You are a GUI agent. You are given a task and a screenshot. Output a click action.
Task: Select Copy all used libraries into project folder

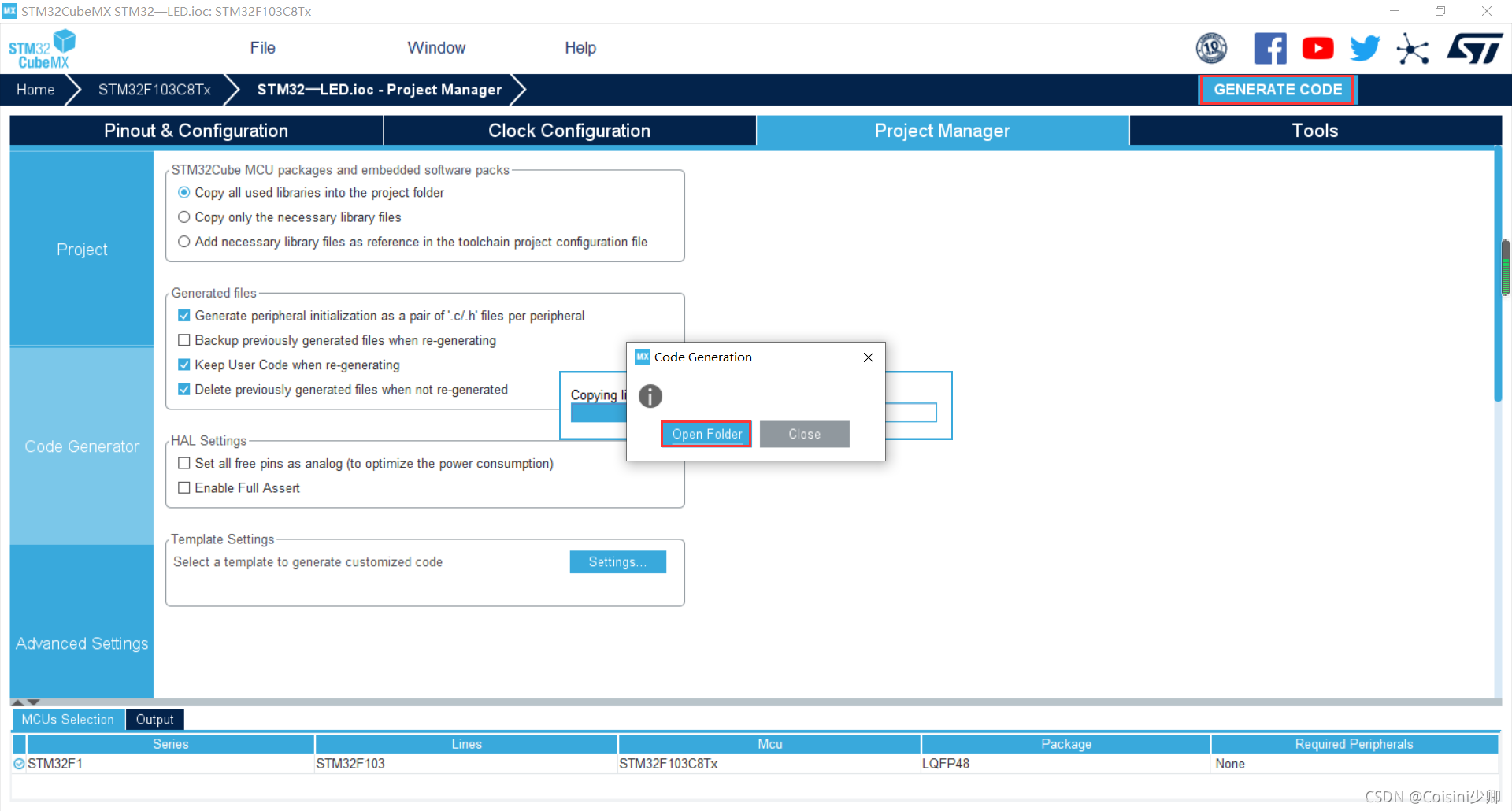184,192
